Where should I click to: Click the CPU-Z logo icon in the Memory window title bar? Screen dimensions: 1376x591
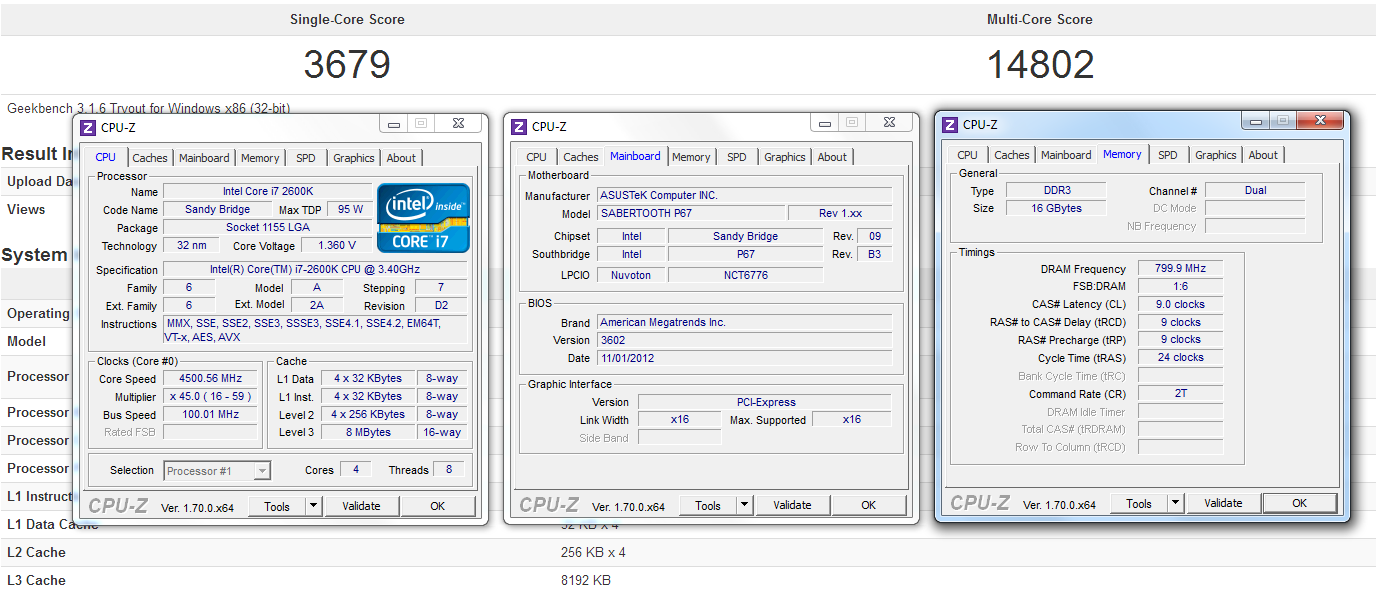point(950,124)
